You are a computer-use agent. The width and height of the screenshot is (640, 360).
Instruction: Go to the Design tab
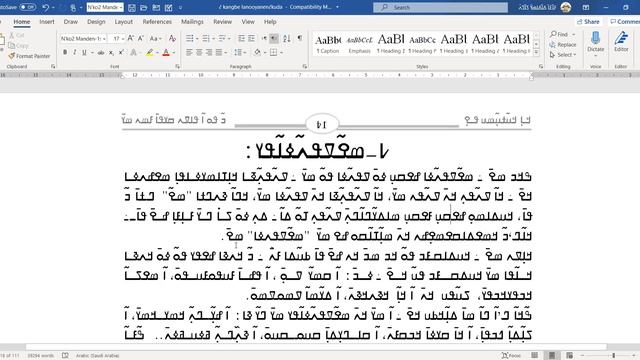[96, 22]
